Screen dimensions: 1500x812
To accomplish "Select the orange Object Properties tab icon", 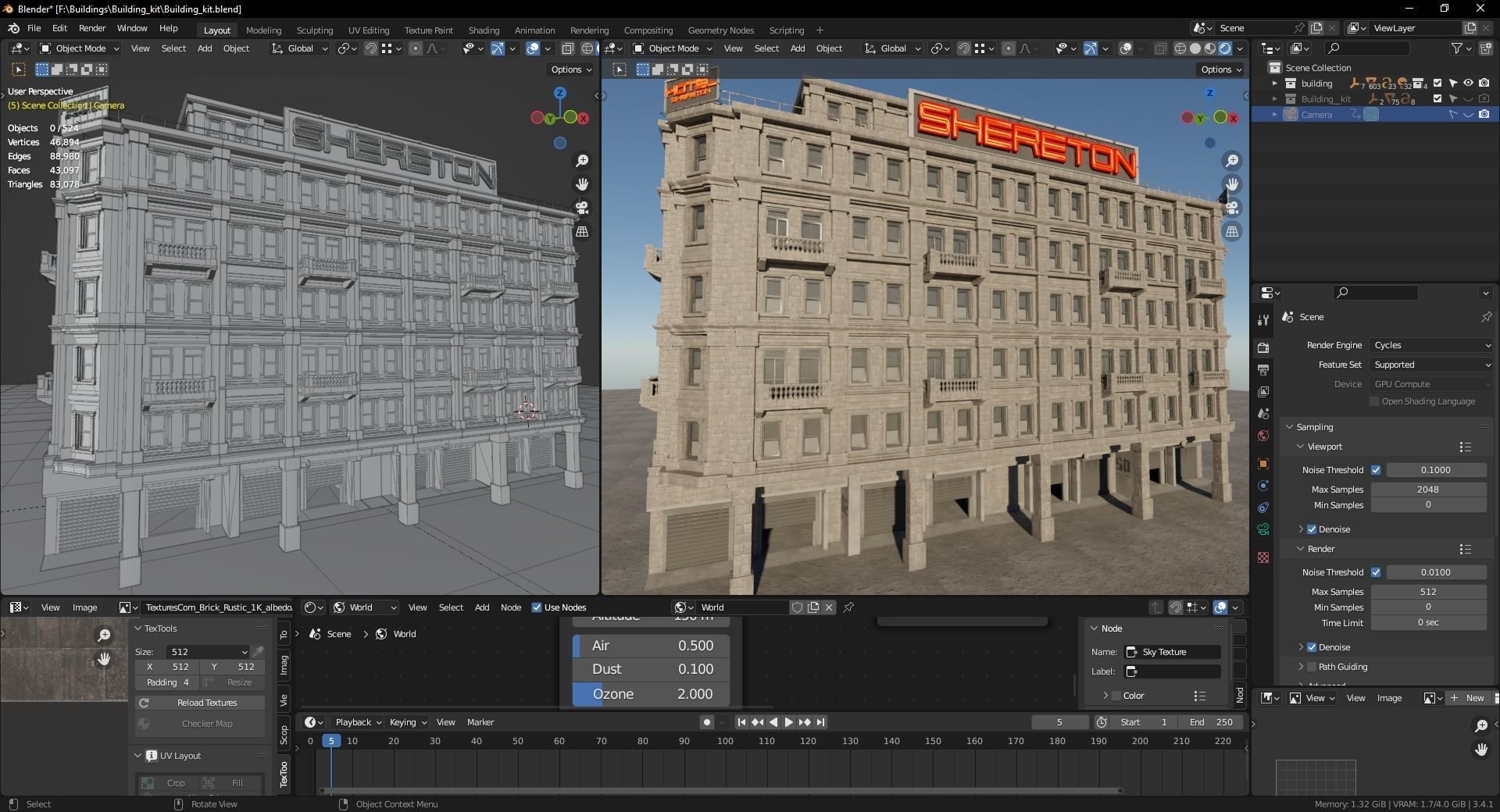I will tap(1262, 464).
